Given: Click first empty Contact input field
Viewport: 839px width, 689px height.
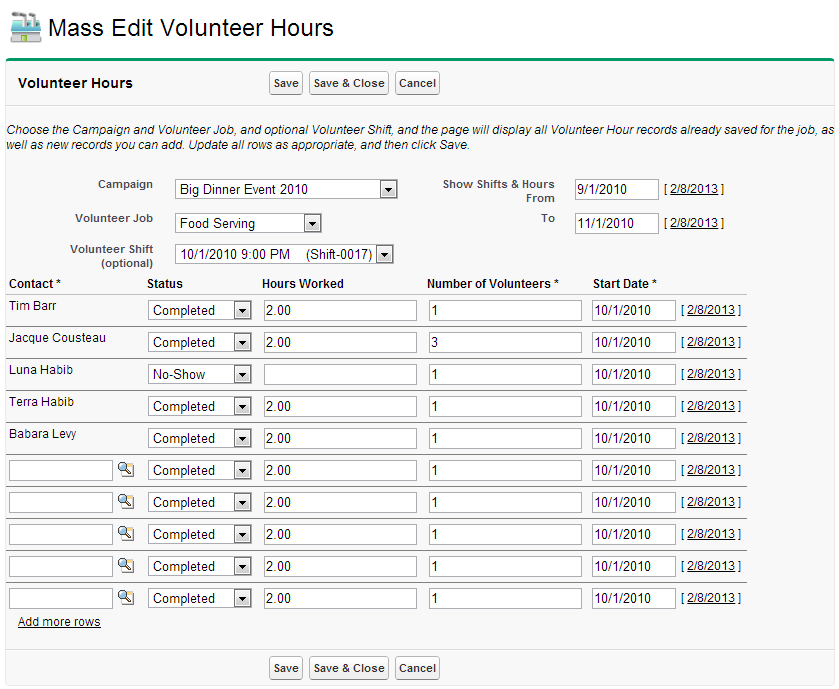Looking at the screenshot, I should pos(61,471).
